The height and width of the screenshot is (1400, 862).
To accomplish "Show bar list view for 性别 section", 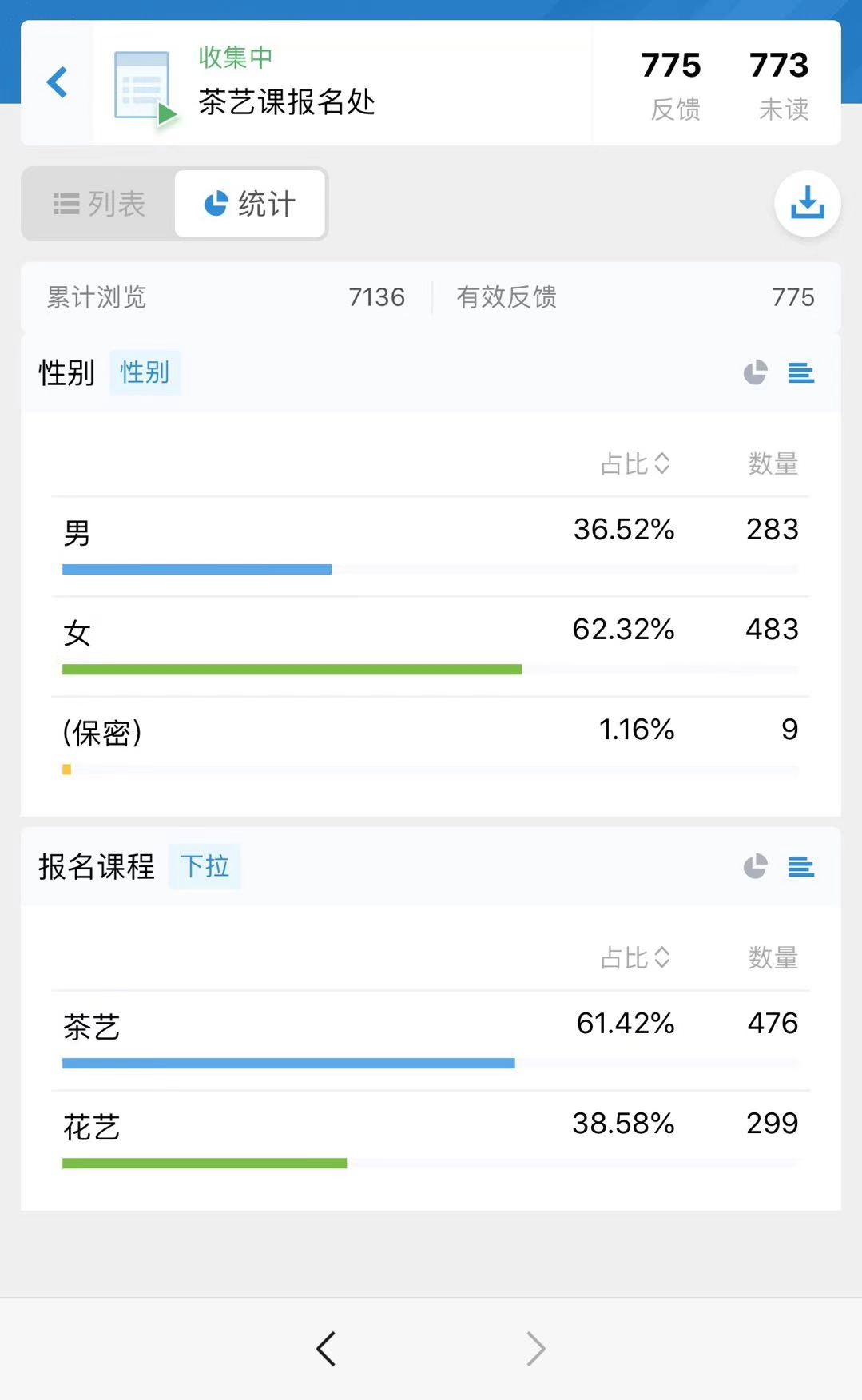I will (800, 372).
